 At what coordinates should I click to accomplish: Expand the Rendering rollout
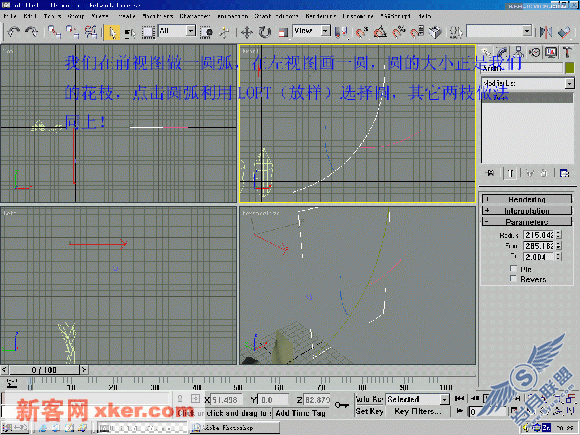(x=527, y=199)
